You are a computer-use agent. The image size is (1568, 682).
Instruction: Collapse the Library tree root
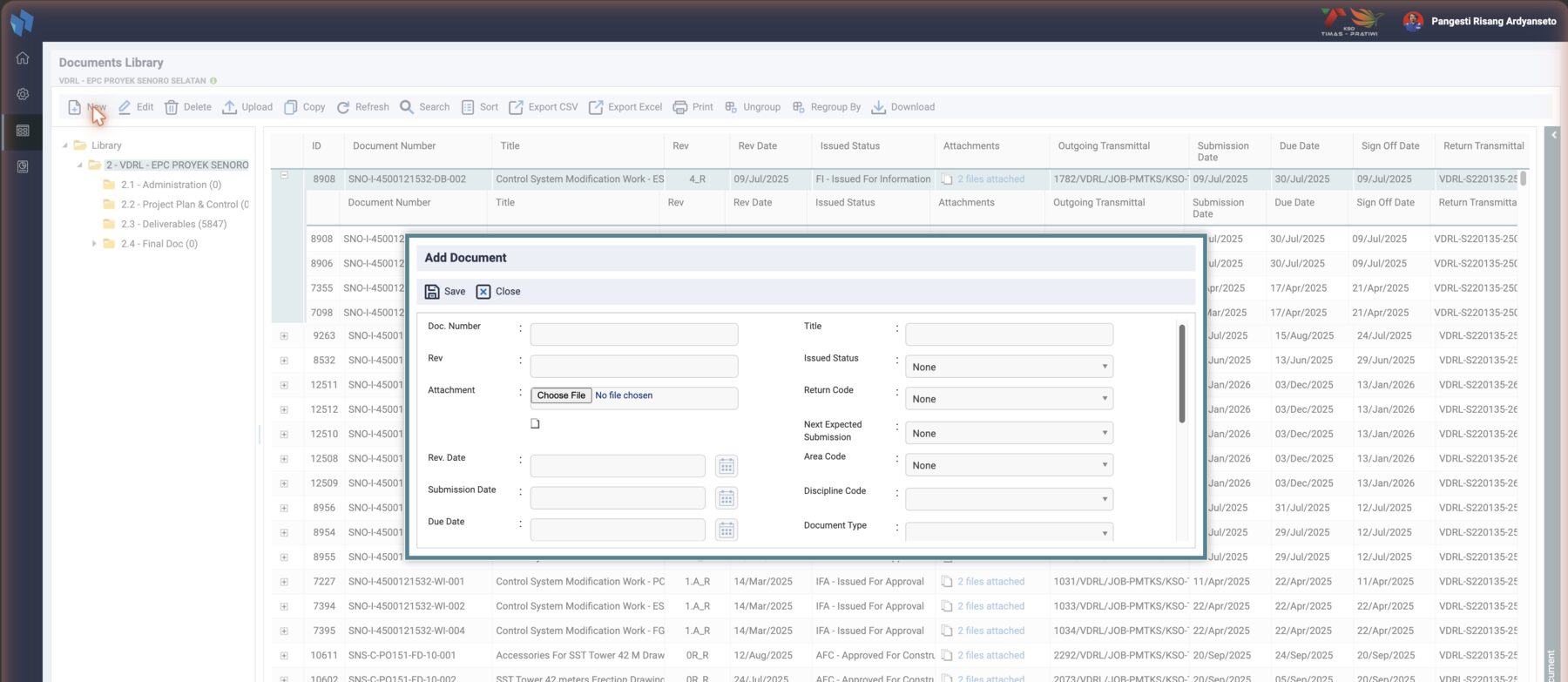tap(64, 145)
